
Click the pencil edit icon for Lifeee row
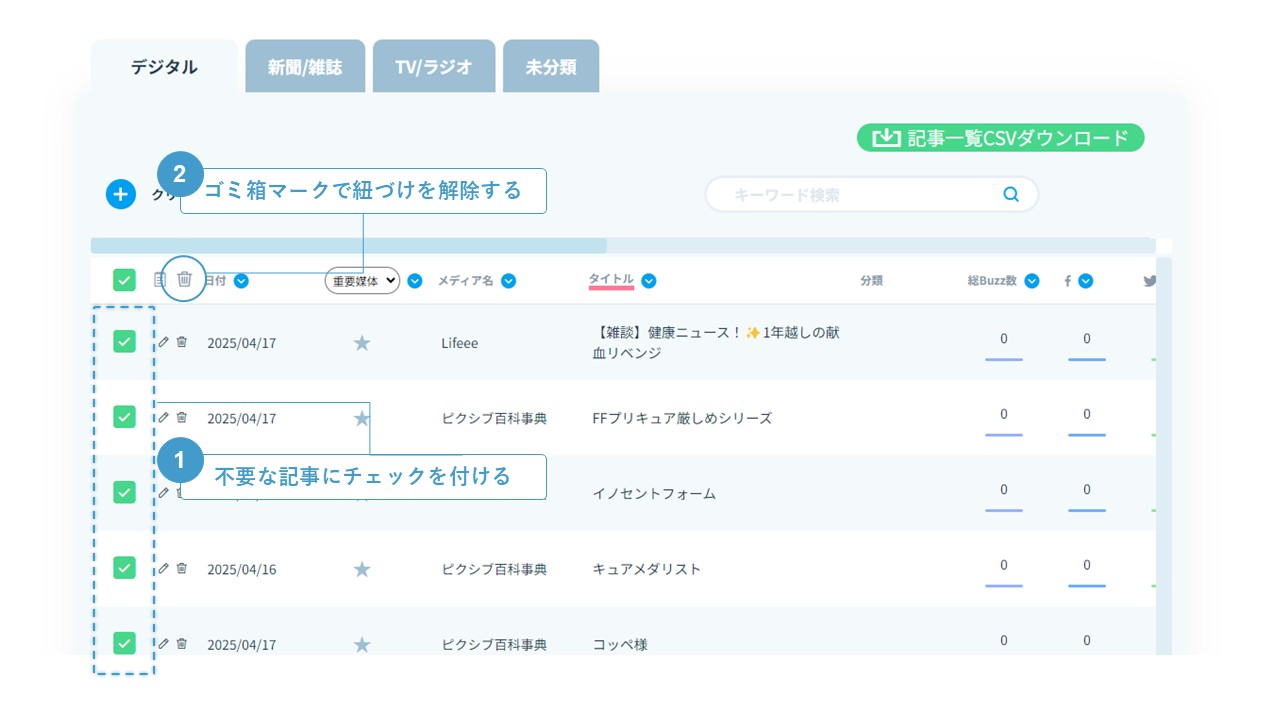tap(164, 342)
